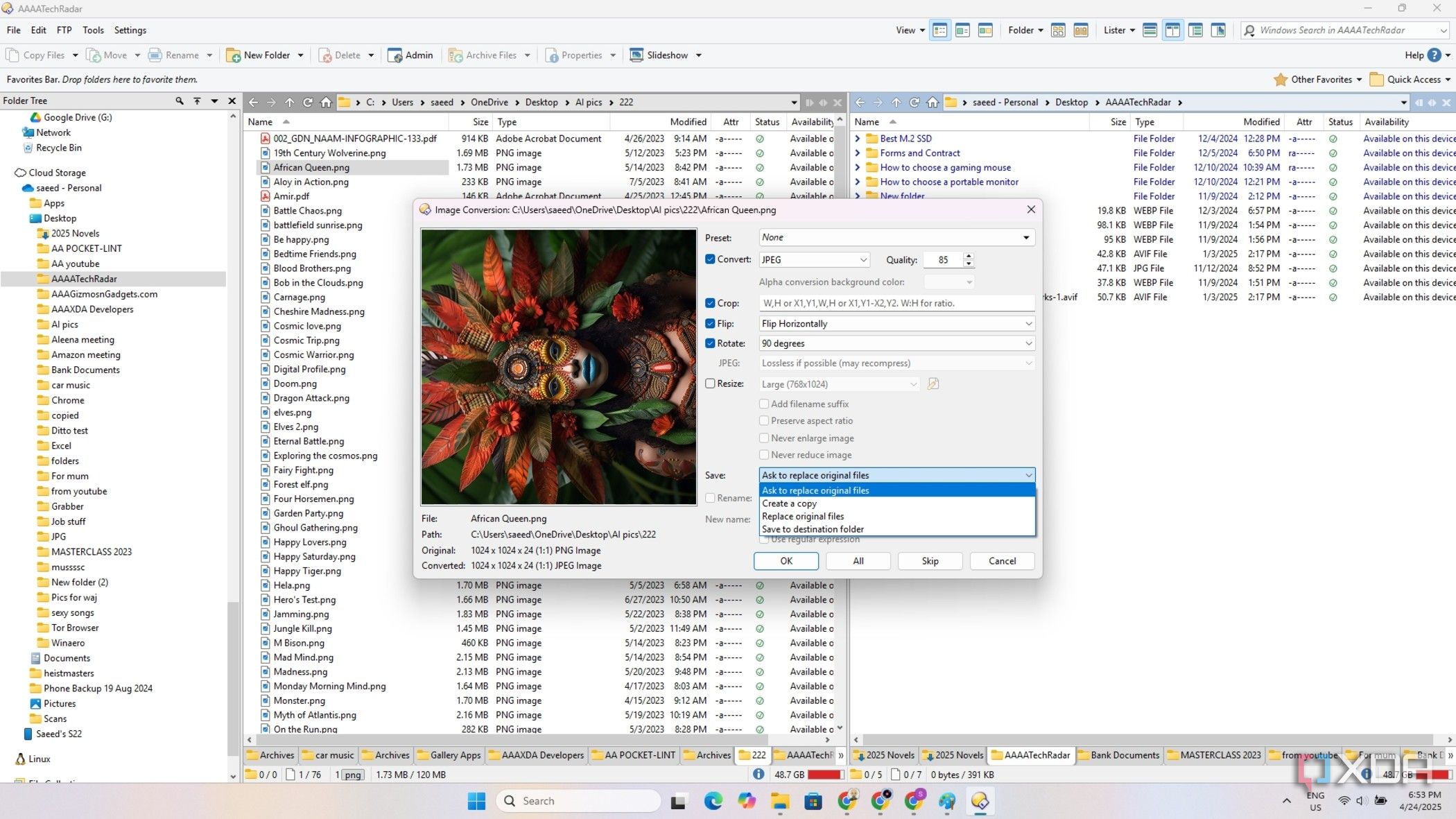Click the African Queen image preview
The width and height of the screenshot is (1456, 819).
point(558,367)
